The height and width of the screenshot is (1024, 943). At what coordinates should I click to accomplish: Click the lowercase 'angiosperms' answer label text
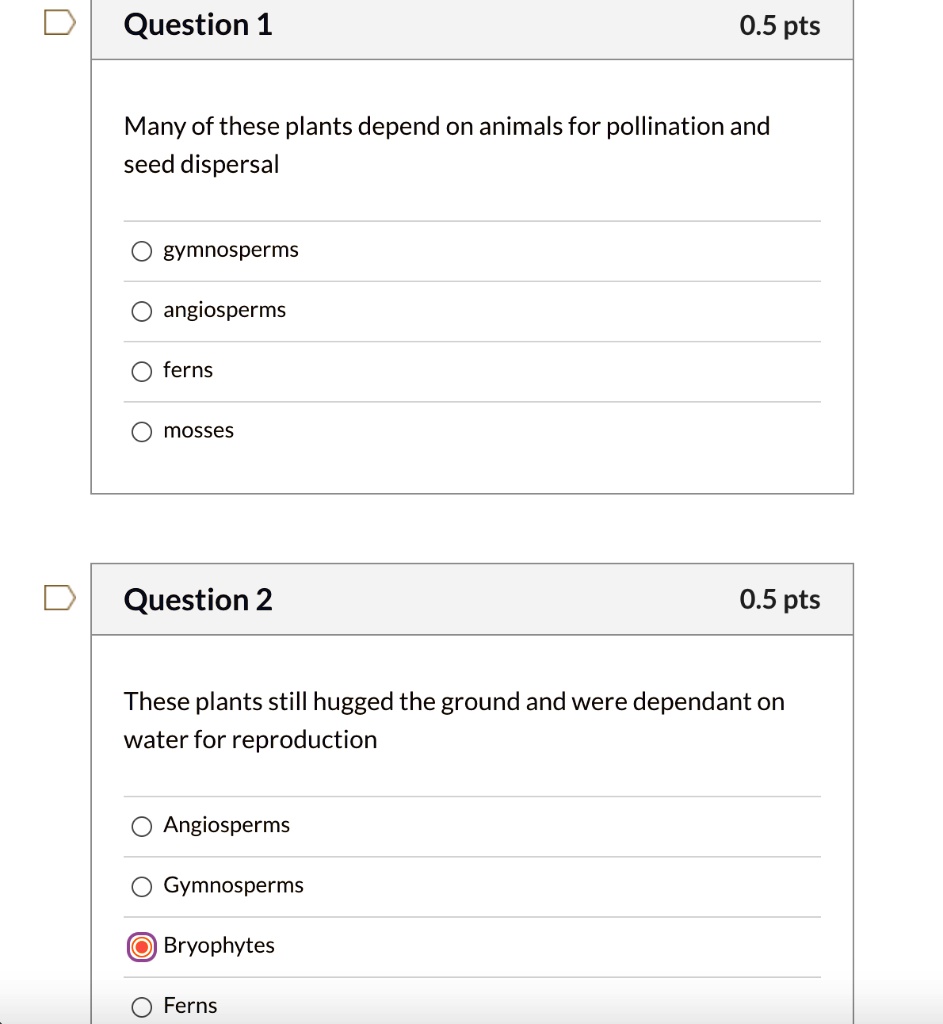click(x=225, y=310)
